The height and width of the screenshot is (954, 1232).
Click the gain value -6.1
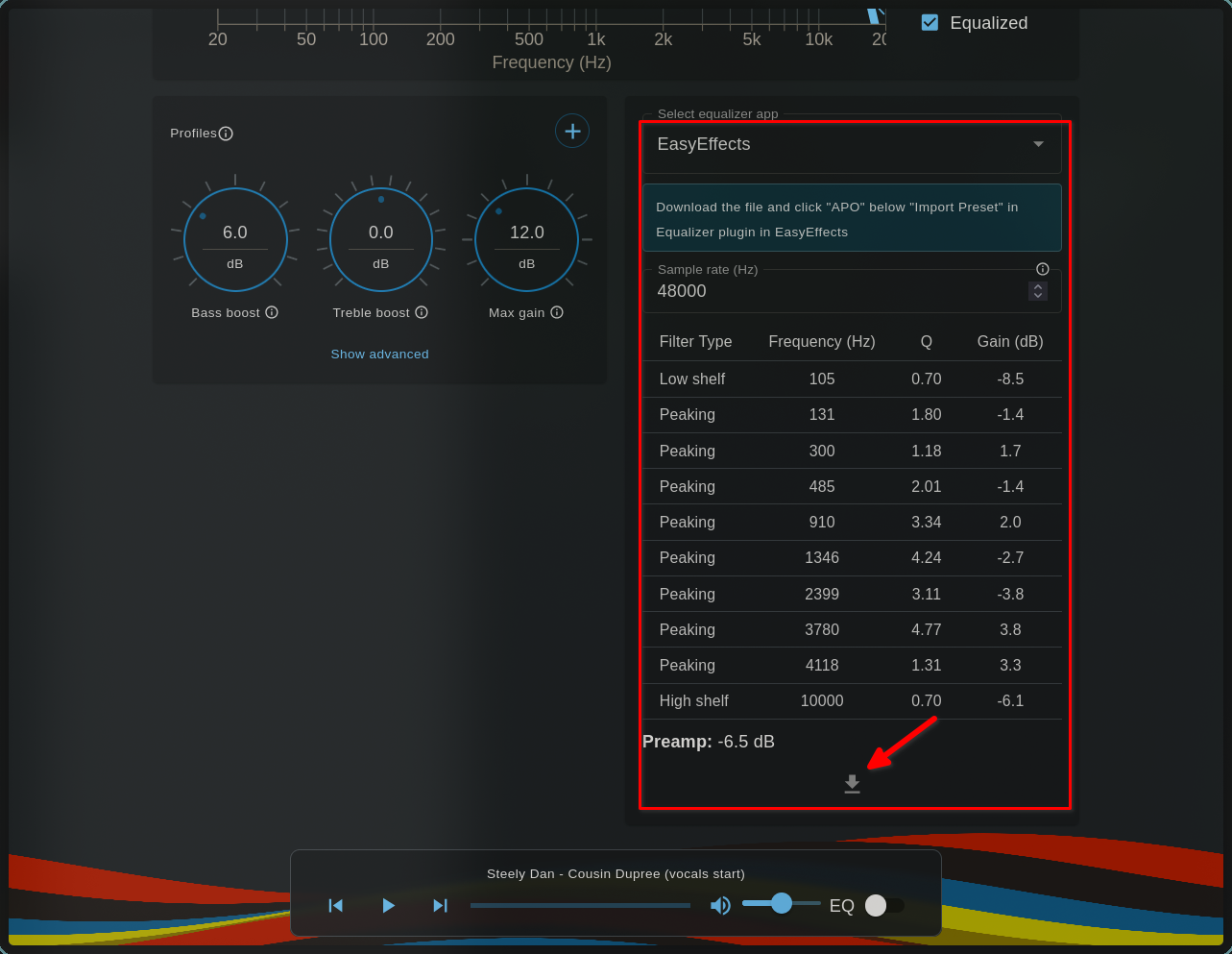pos(1010,700)
